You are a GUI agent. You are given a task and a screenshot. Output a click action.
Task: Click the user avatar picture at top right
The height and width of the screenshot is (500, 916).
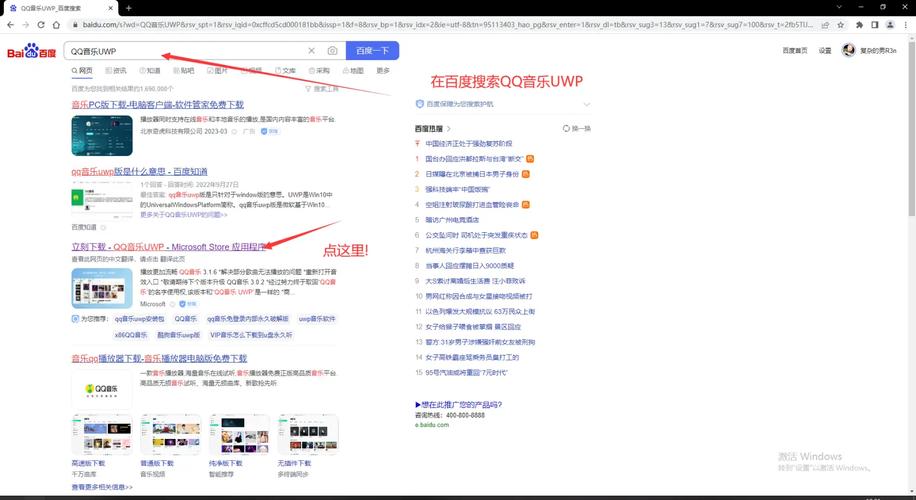click(x=848, y=50)
